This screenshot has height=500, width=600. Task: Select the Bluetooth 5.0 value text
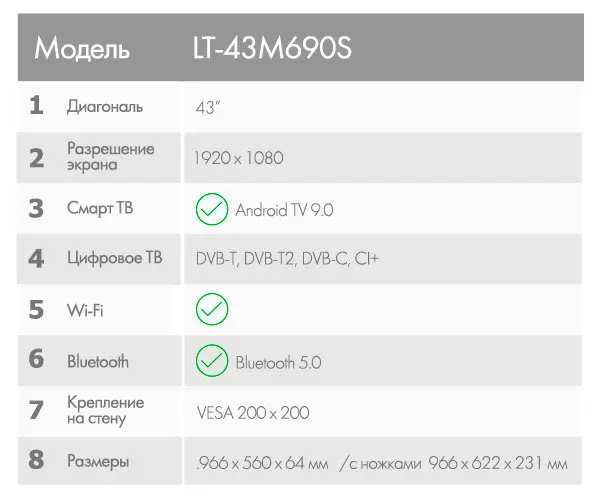[x=278, y=361]
